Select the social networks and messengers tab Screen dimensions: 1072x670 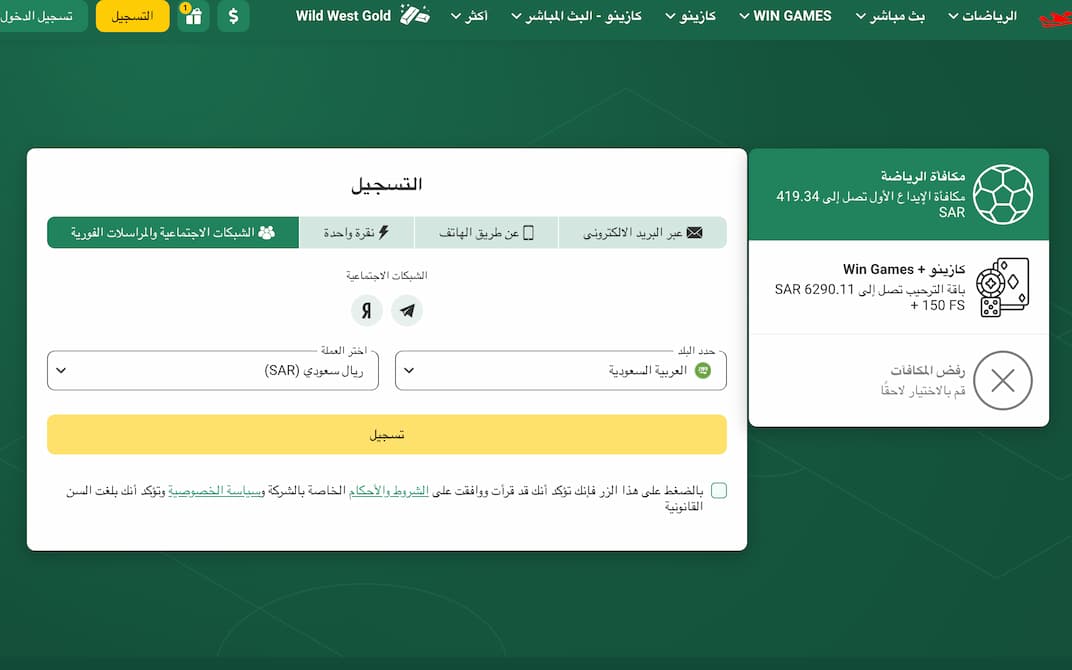click(173, 232)
